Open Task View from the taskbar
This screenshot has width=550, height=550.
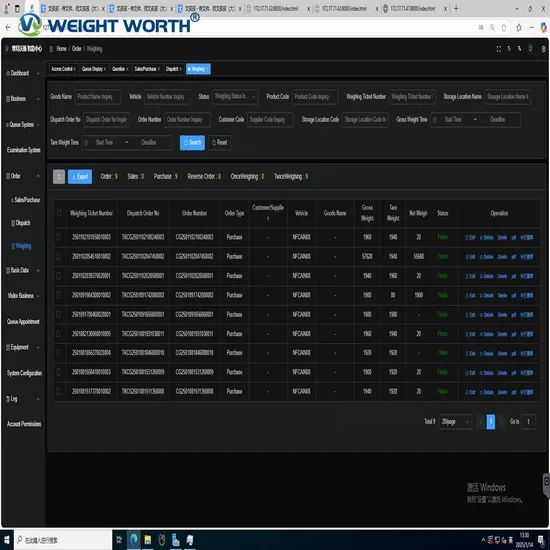coord(119,540)
